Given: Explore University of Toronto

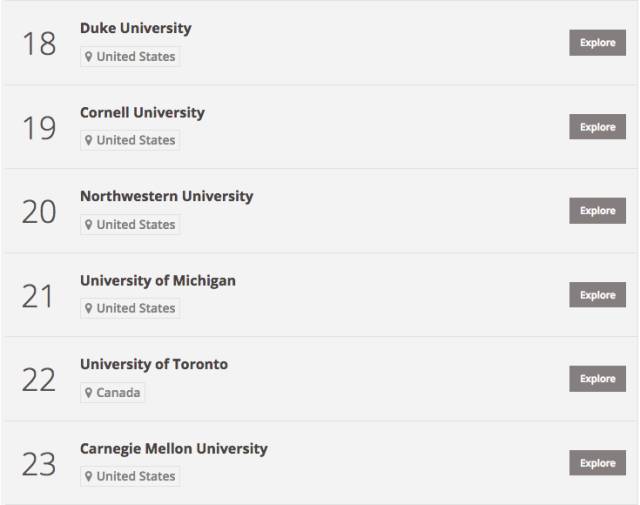Looking at the screenshot, I should point(598,379).
